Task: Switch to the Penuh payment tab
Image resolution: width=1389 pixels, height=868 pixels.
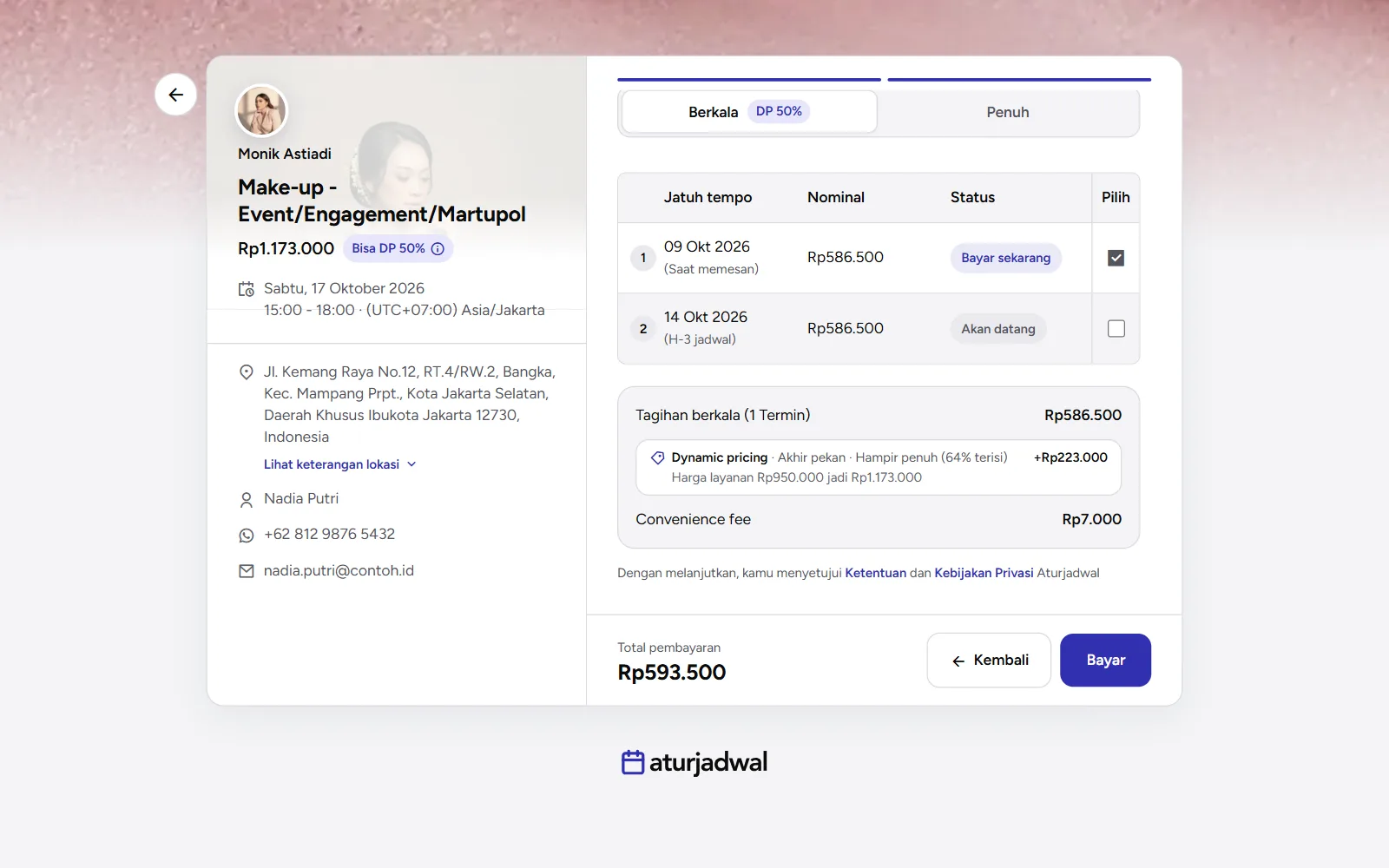Action: pyautogui.click(x=1007, y=112)
